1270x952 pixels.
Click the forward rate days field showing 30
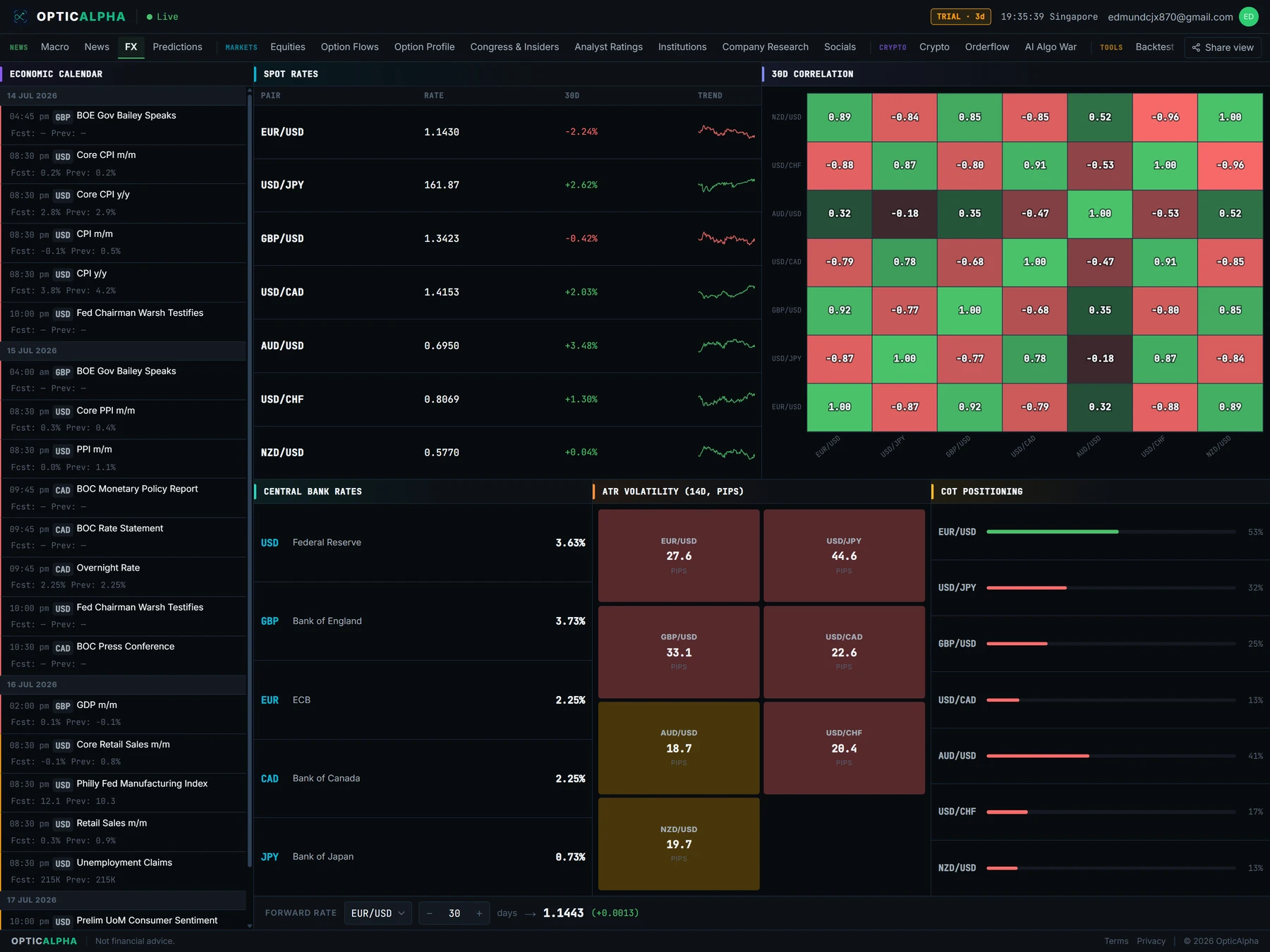point(454,913)
